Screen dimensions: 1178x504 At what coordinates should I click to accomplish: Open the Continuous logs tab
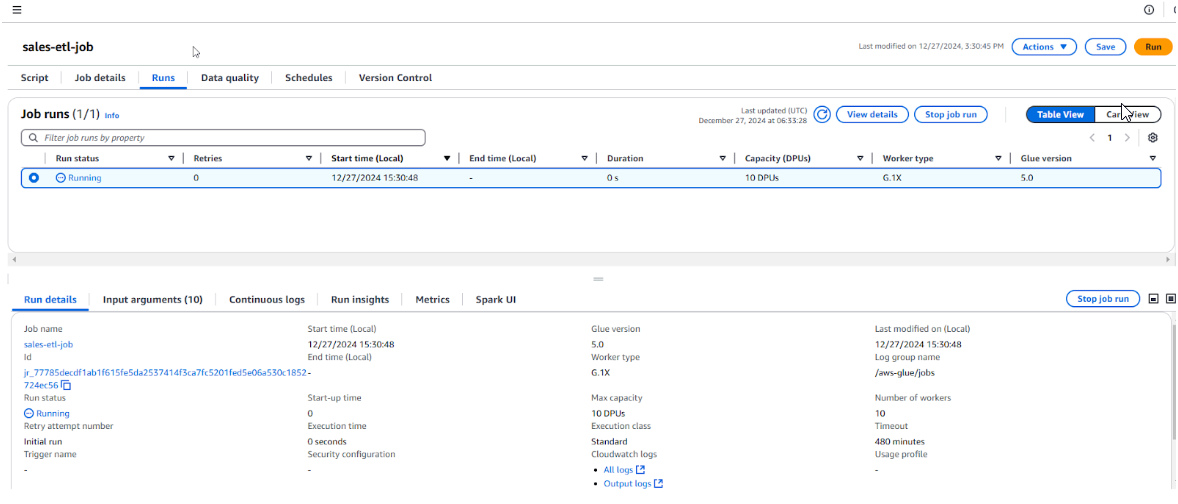pos(266,299)
